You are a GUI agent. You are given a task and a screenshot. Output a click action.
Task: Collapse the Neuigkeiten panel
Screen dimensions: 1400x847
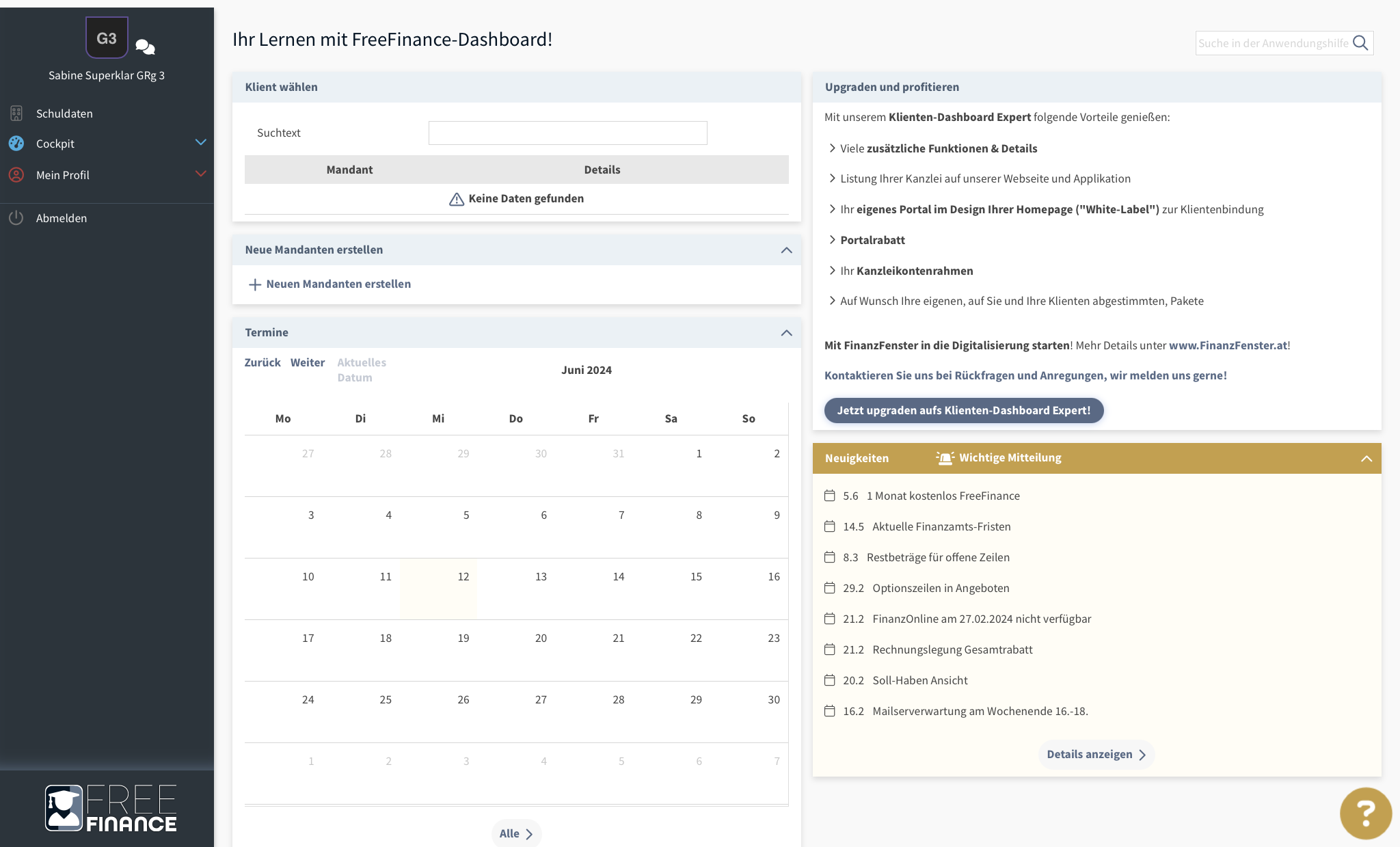(1367, 459)
